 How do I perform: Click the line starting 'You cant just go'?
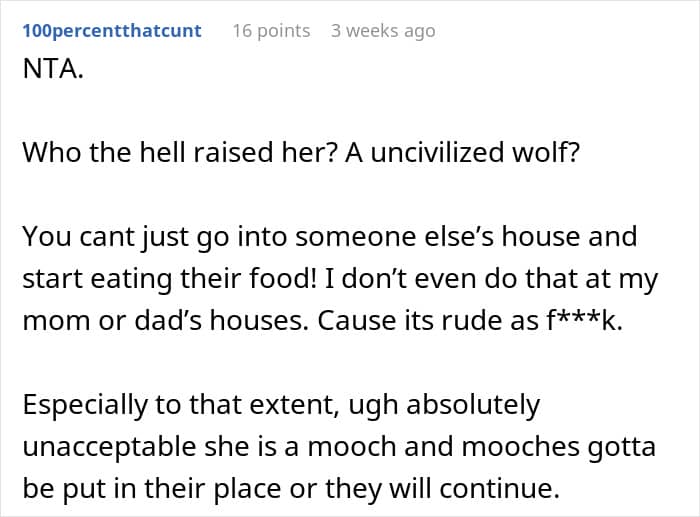point(330,237)
